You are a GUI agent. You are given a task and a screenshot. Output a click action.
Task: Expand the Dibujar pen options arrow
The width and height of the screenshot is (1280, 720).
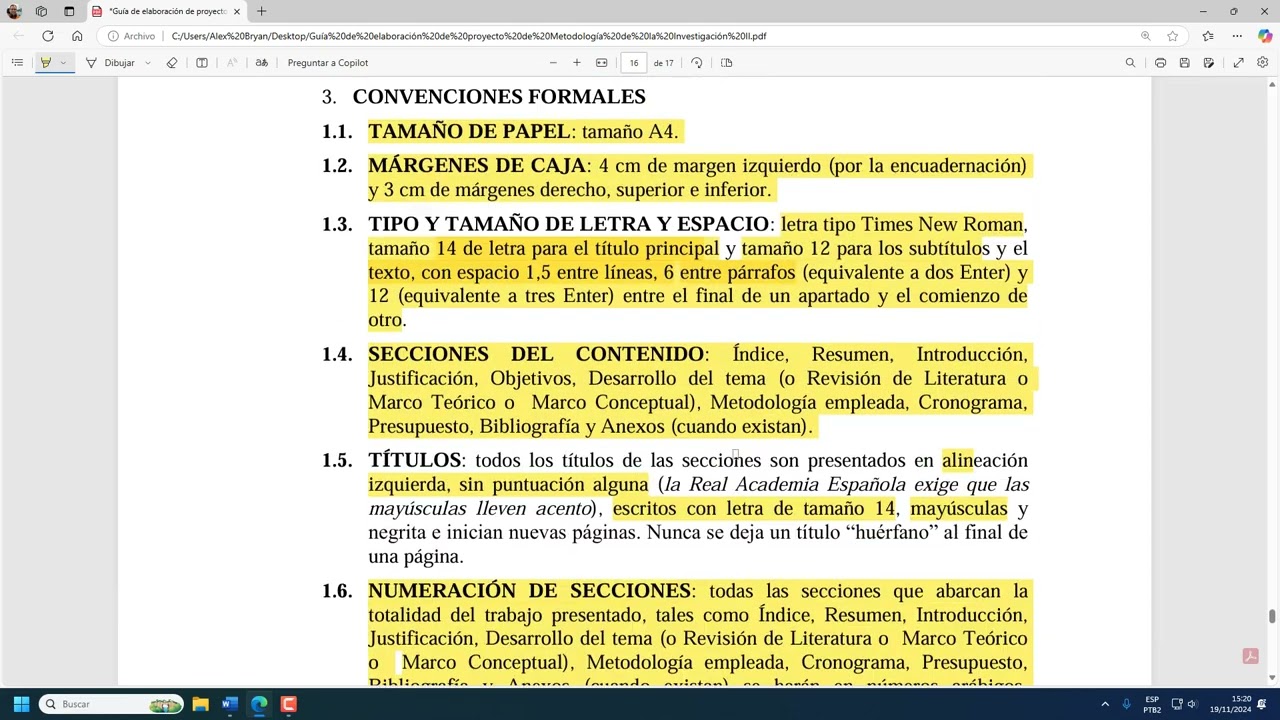coord(148,62)
